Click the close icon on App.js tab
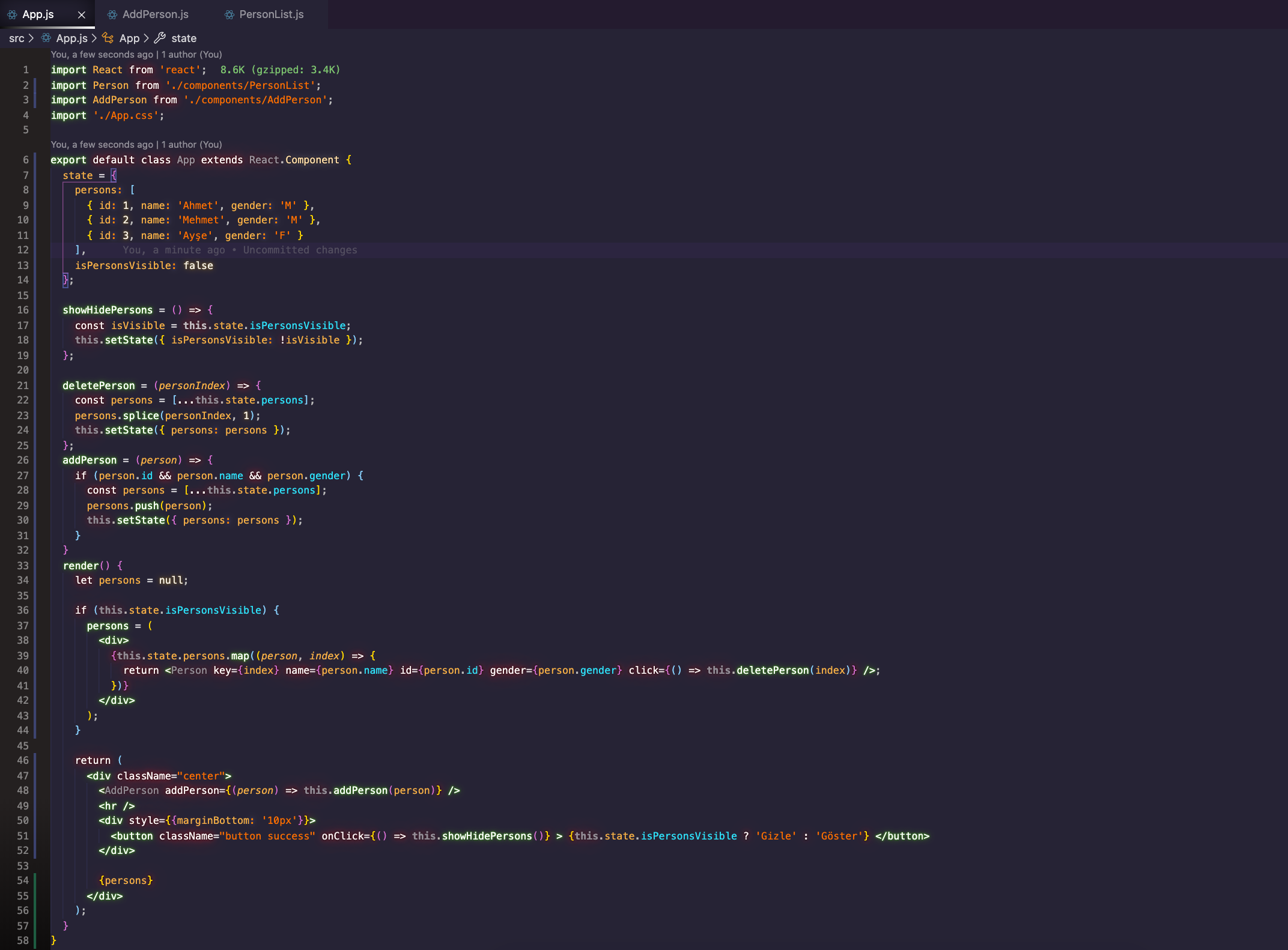This screenshot has width=1288, height=950. point(82,14)
